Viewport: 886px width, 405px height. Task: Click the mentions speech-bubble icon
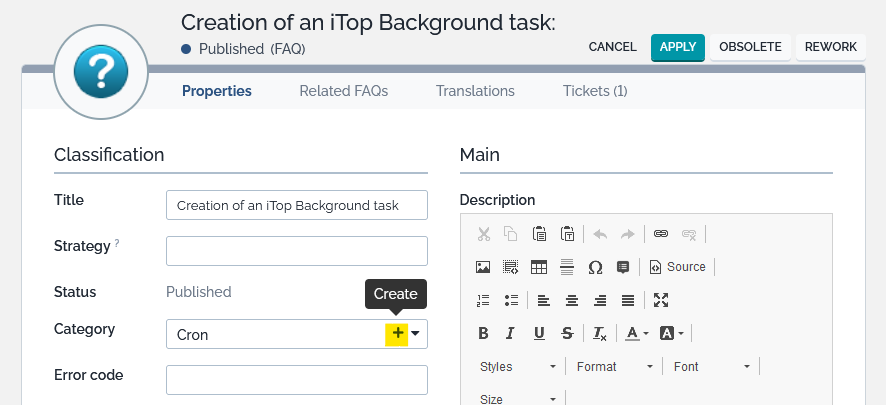point(623,267)
